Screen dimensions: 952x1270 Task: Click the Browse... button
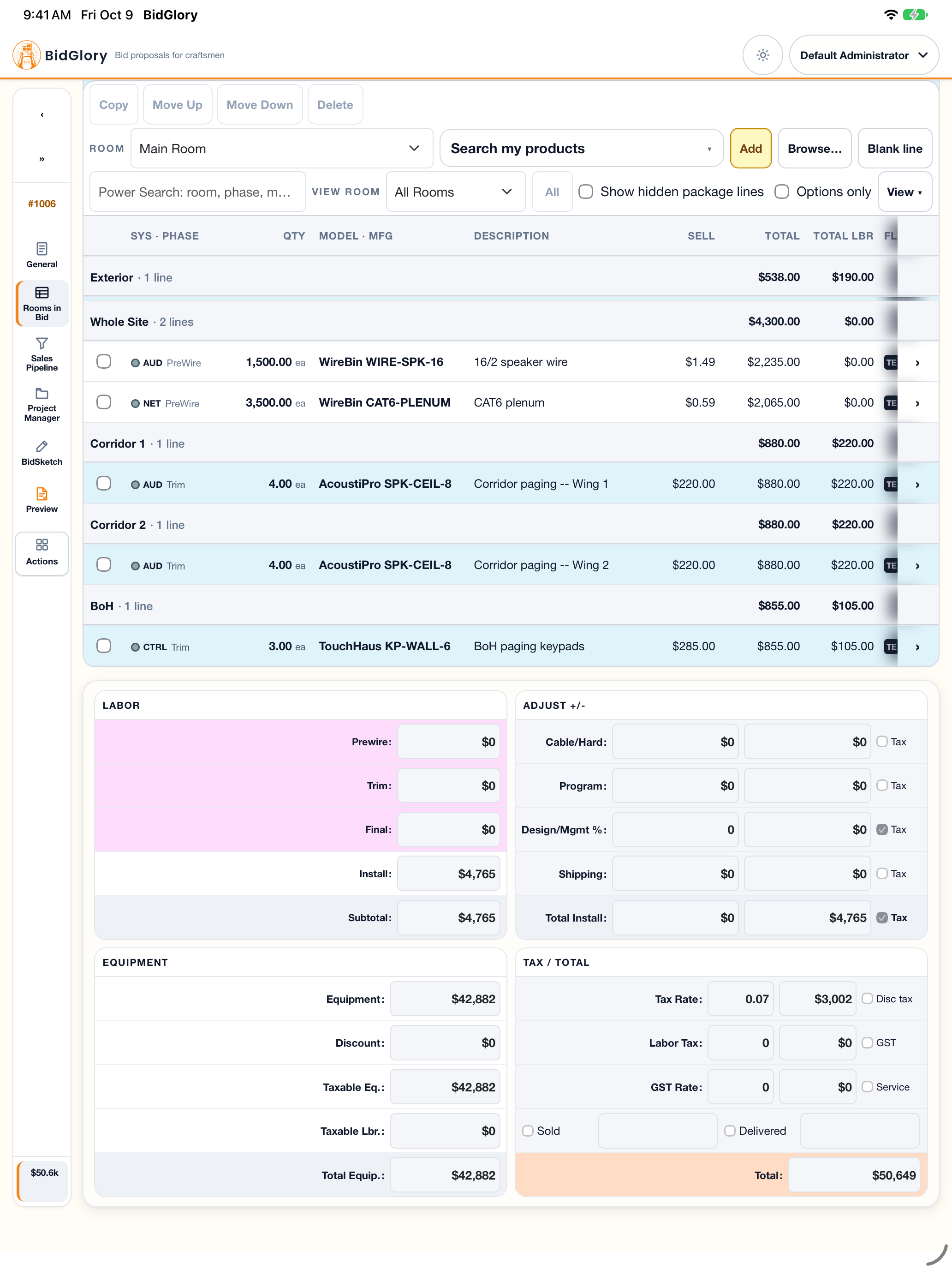tap(814, 149)
